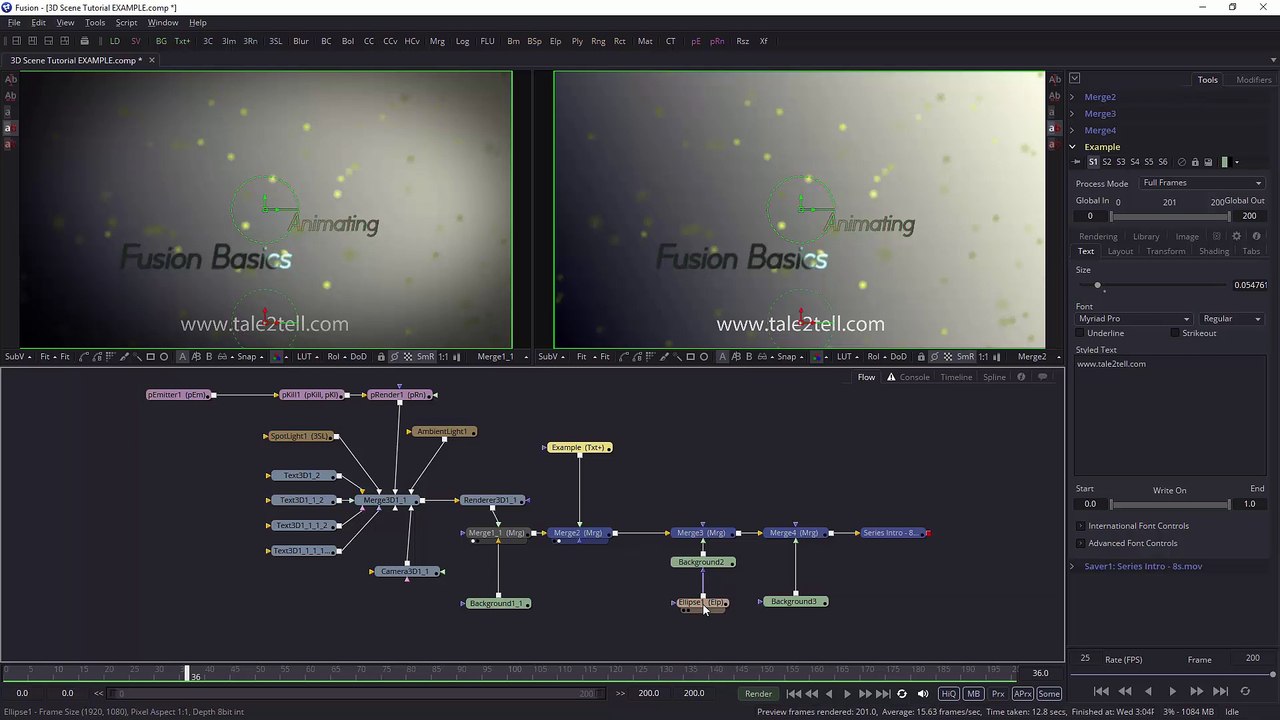Select the Background2 node
1280x720 pixels.
pos(703,562)
